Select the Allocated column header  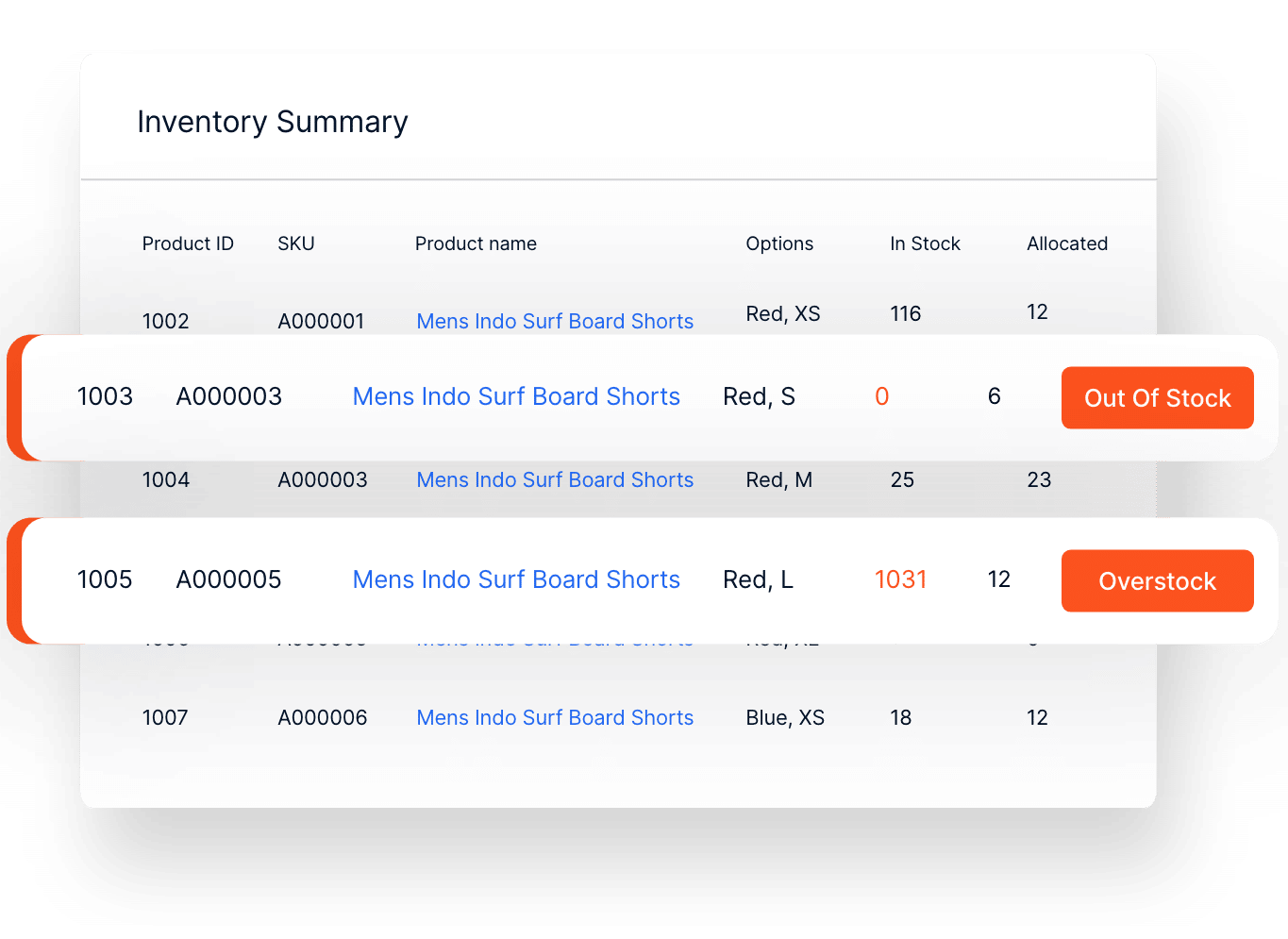click(1067, 243)
